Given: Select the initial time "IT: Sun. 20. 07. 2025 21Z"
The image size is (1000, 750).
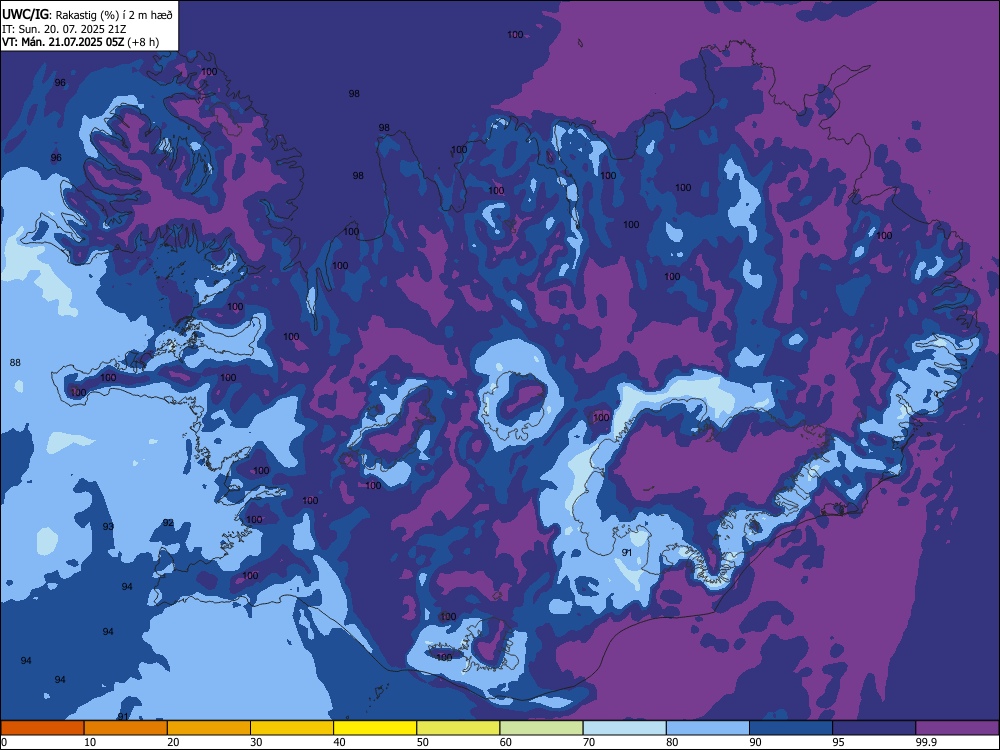Looking at the screenshot, I should [x=64, y=29].
